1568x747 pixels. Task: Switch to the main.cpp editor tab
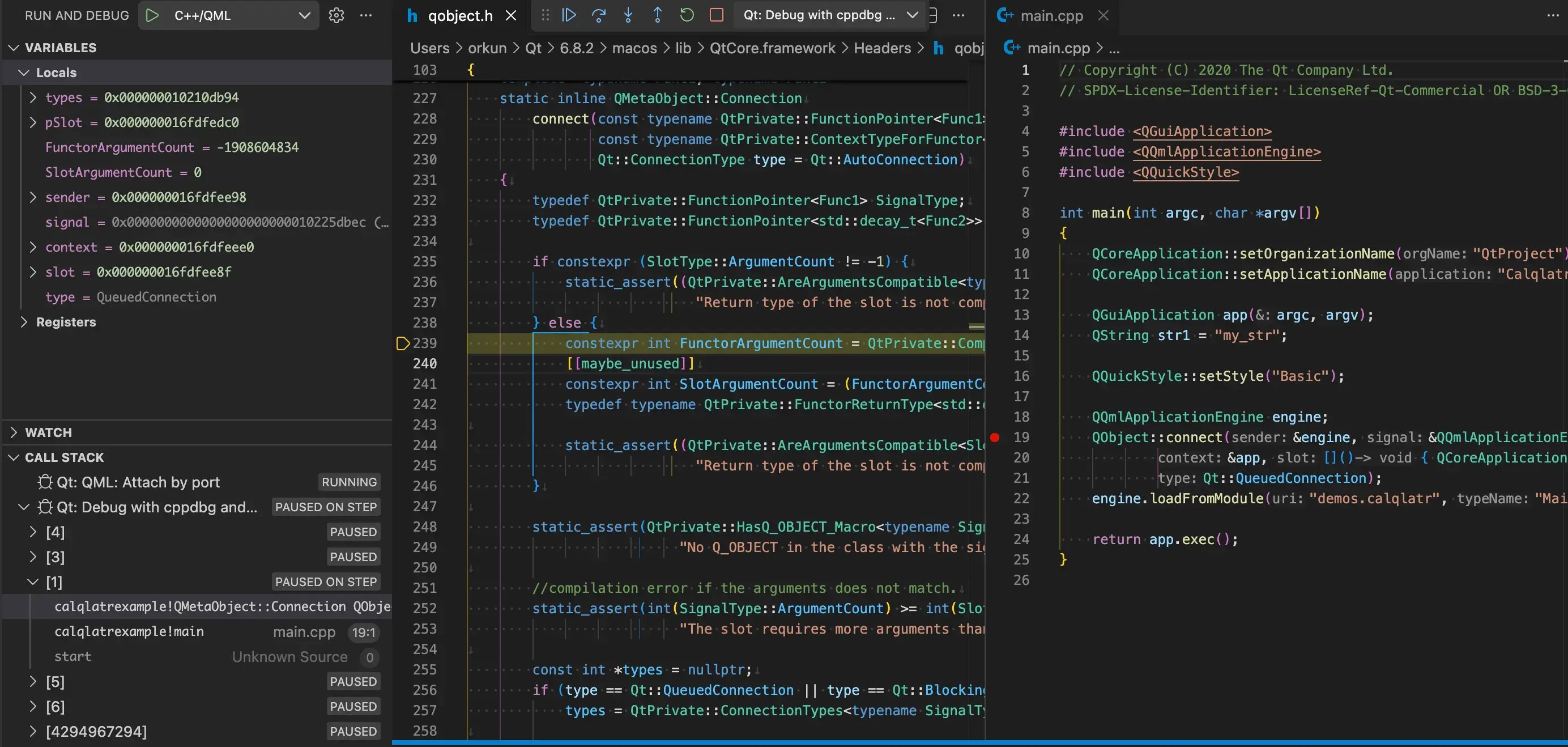(x=1051, y=15)
